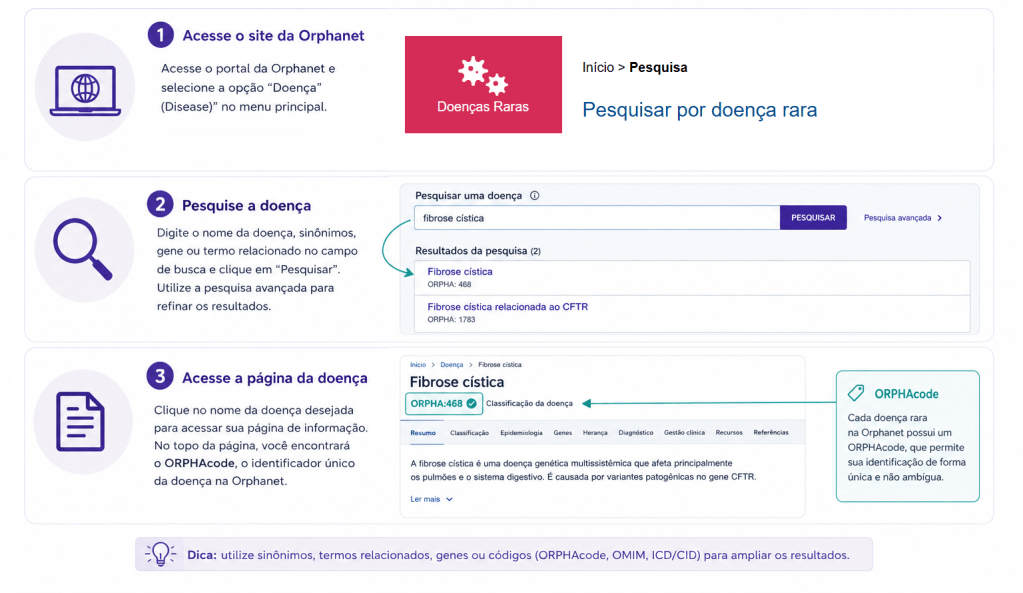Image resolution: width=1023 pixels, height=593 pixels.
Task: Click the tag icon beside ORPHAcode heading
Action: click(856, 393)
